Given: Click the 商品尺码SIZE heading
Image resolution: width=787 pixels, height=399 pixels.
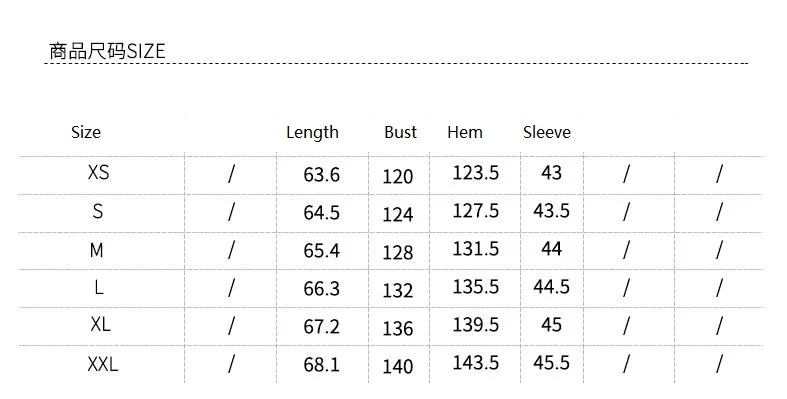Looking at the screenshot, I should [x=107, y=51].
